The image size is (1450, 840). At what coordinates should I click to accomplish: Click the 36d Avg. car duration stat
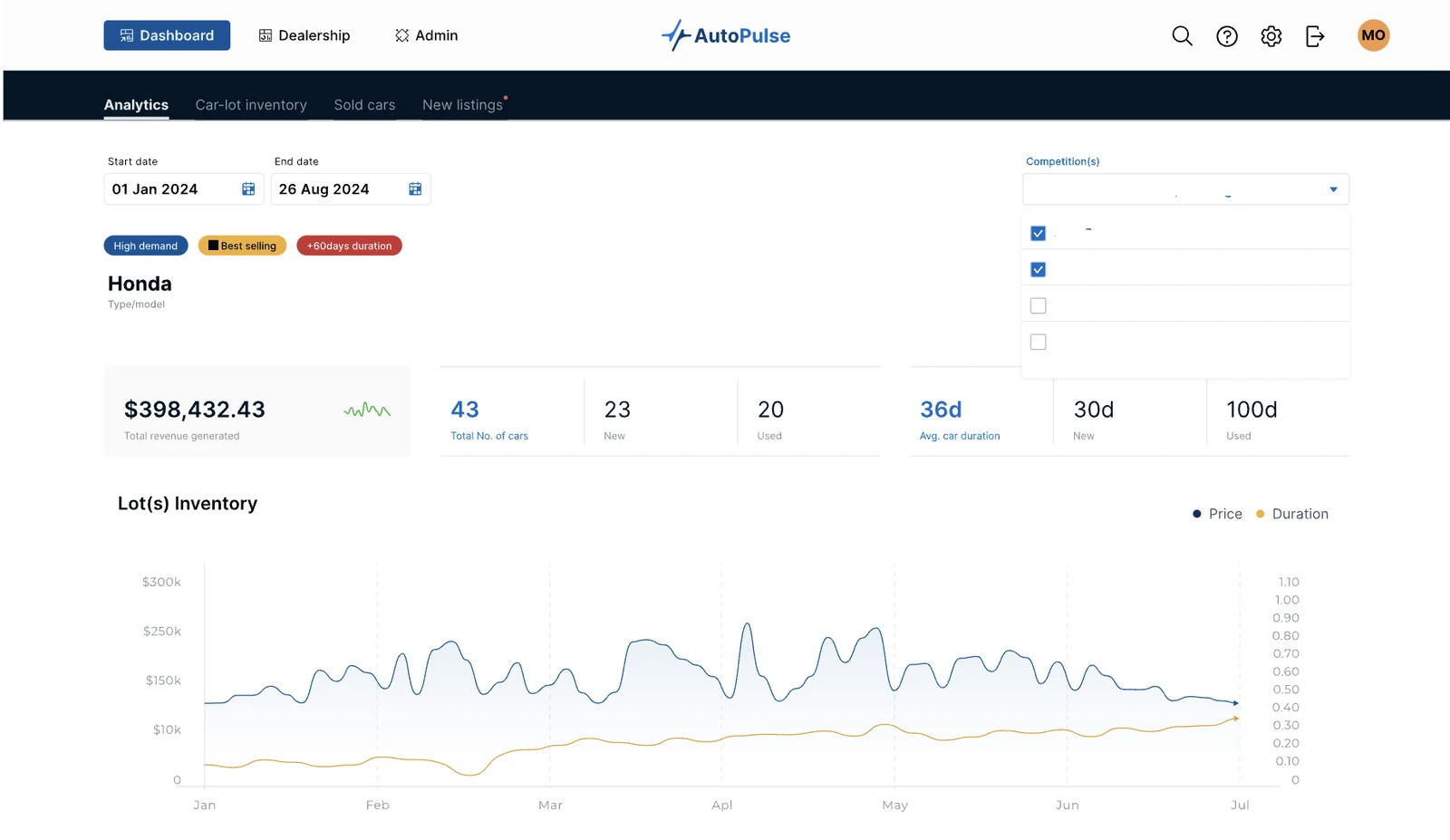[960, 420]
